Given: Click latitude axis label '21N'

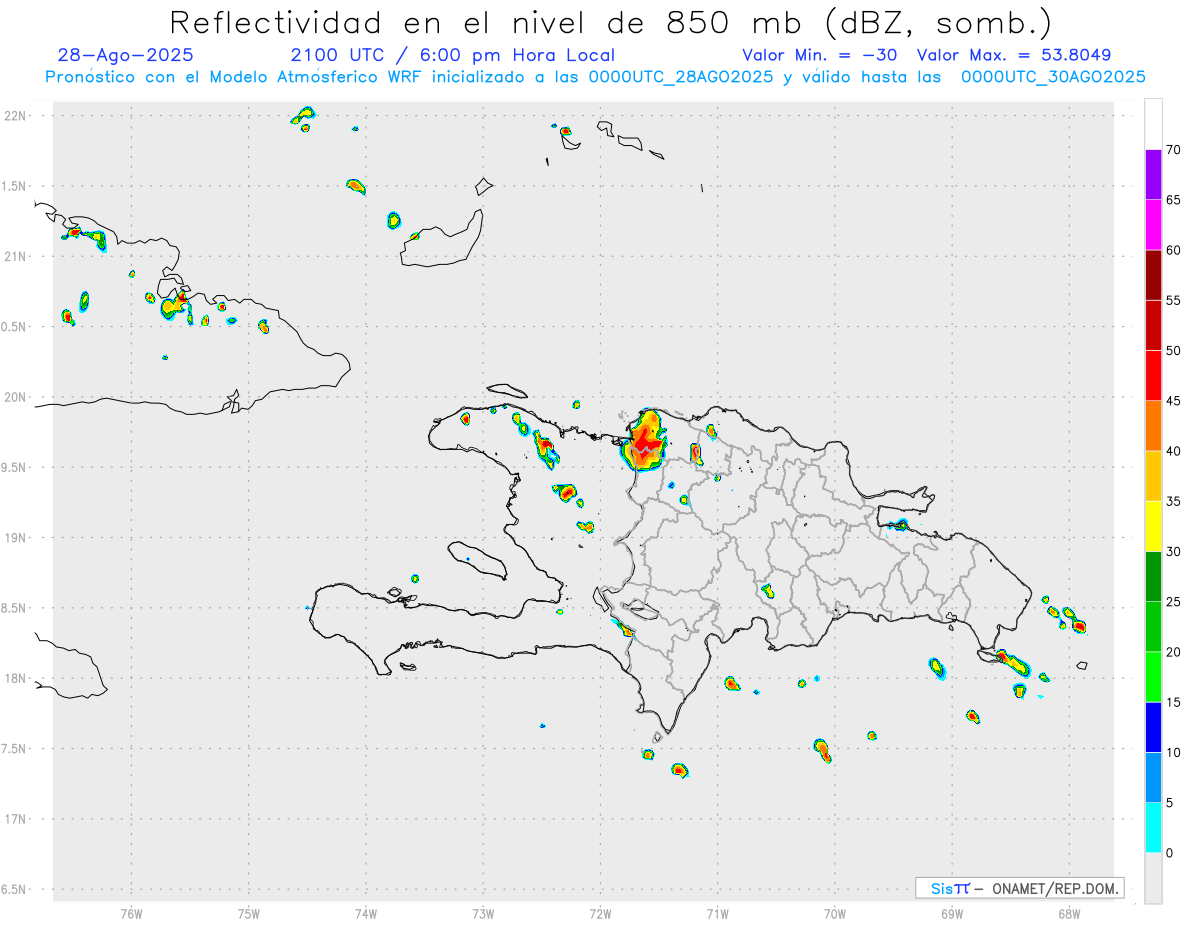Looking at the screenshot, I should [x=16, y=256].
